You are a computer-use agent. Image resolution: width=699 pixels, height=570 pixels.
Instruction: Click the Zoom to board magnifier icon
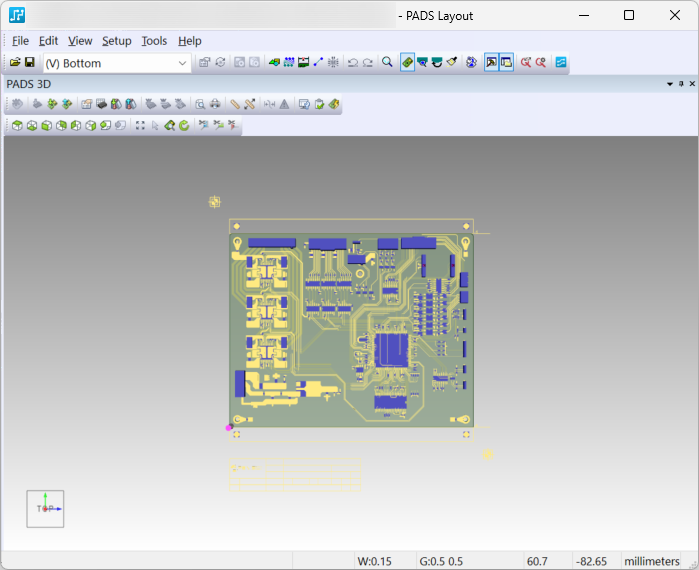tap(169, 126)
